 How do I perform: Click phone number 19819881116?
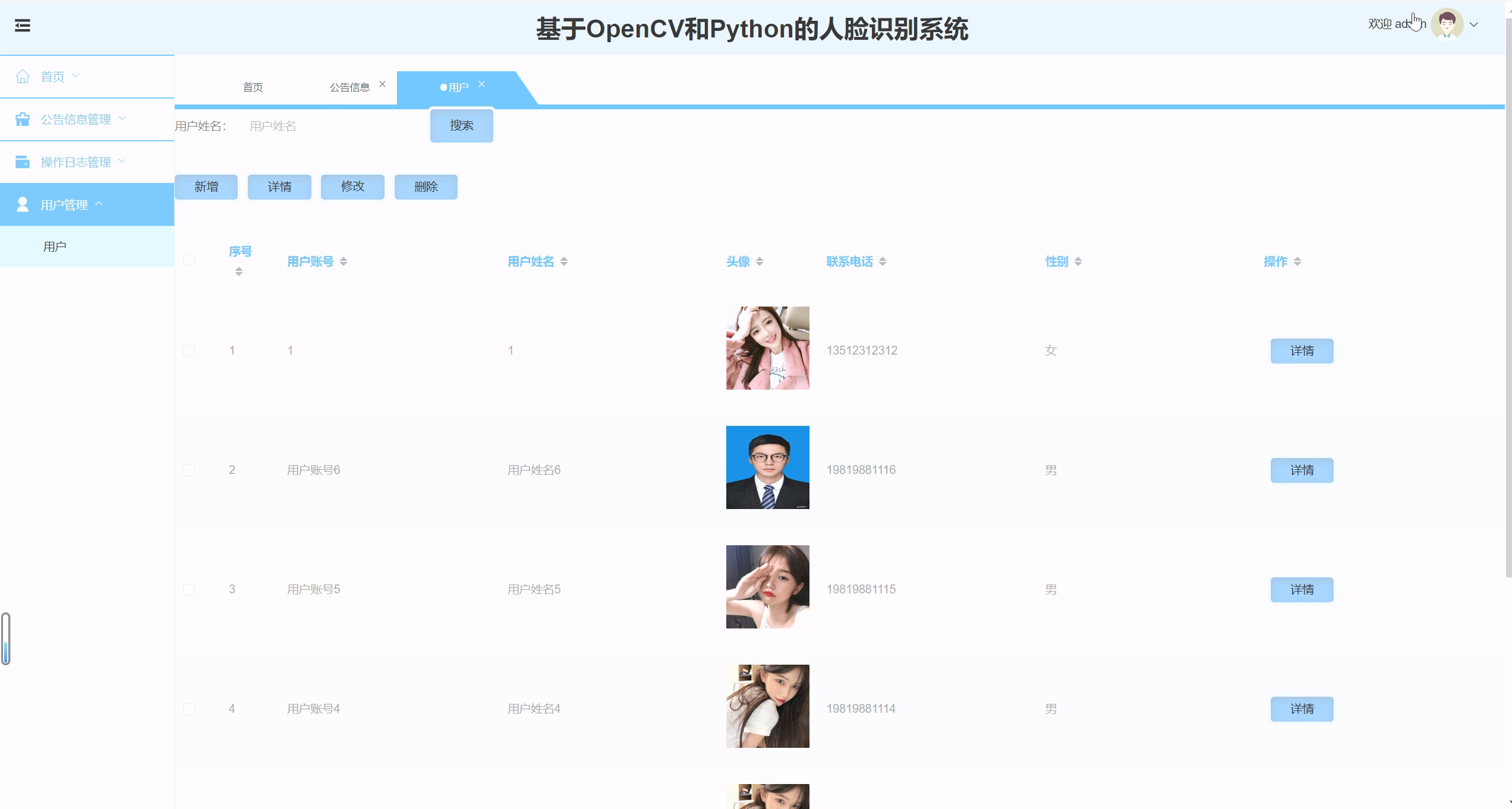[861, 470]
